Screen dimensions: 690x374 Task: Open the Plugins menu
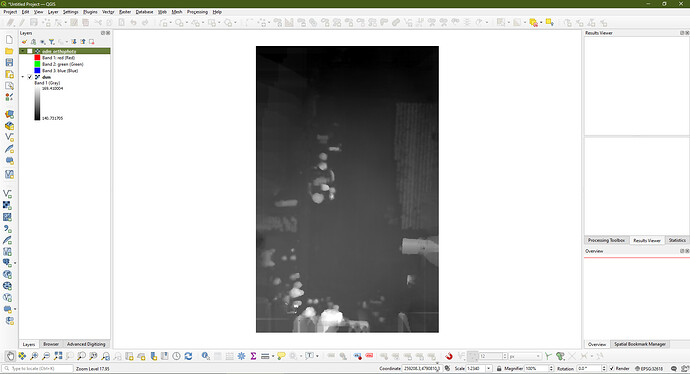[x=90, y=12]
